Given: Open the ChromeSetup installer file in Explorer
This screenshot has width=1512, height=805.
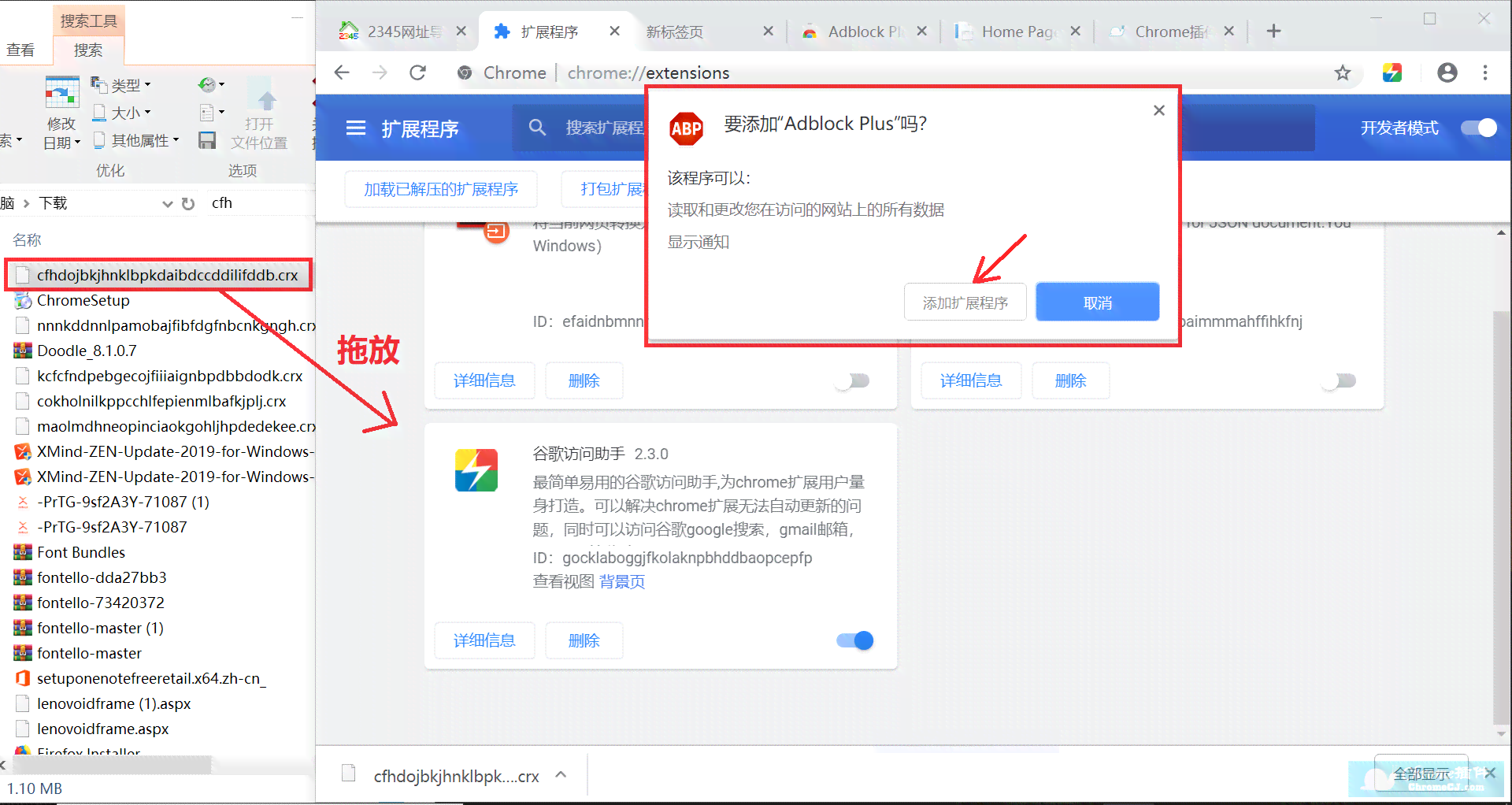Looking at the screenshot, I should 83,300.
